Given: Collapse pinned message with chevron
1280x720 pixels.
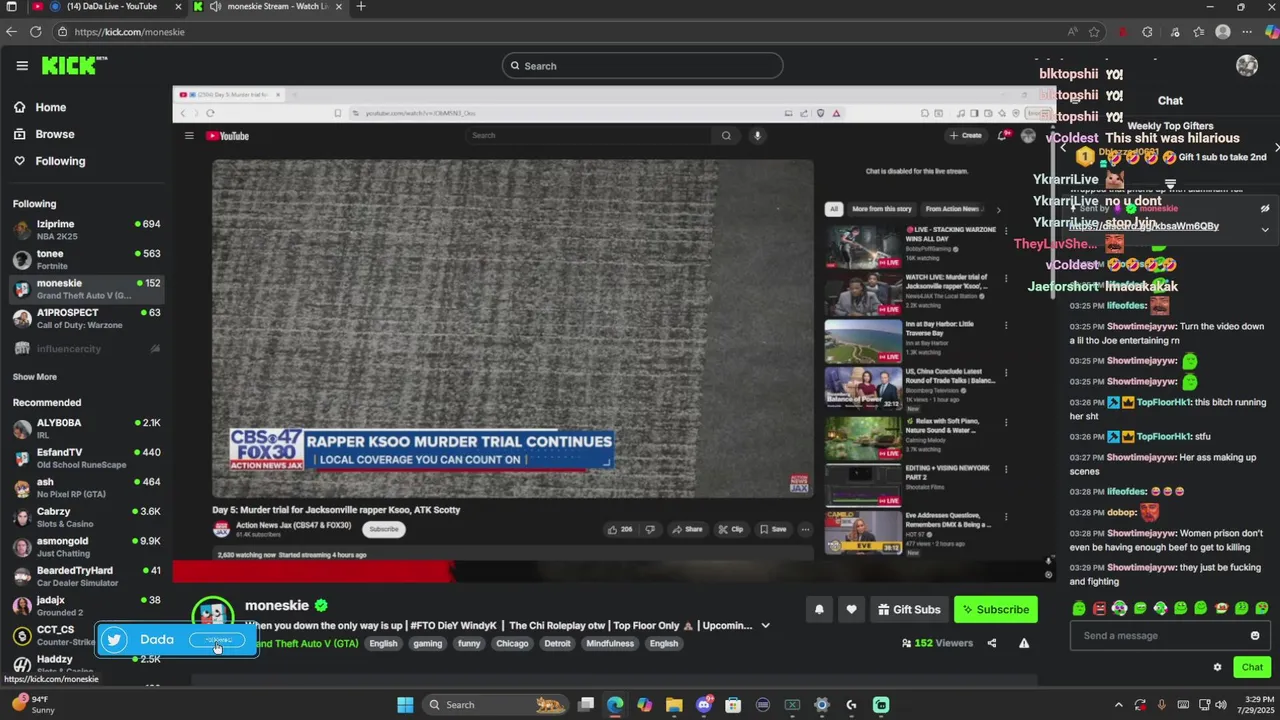Looking at the screenshot, I should coord(1265,230).
